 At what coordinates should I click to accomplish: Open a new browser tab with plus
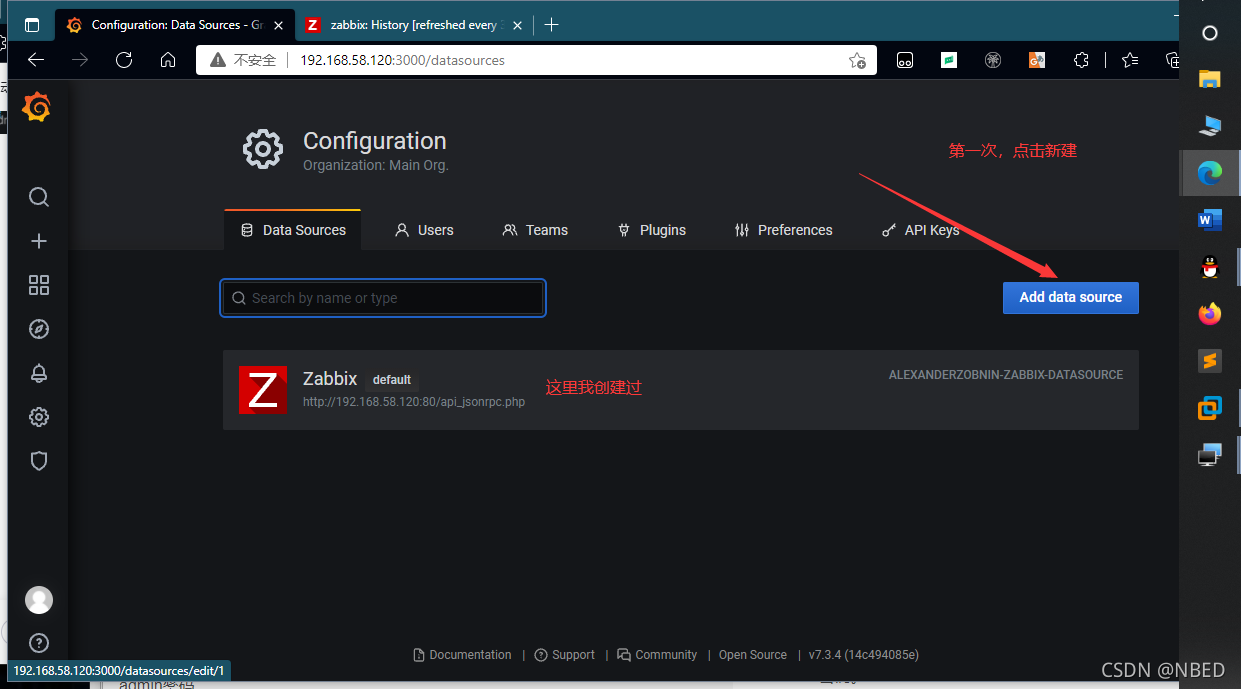[x=551, y=25]
